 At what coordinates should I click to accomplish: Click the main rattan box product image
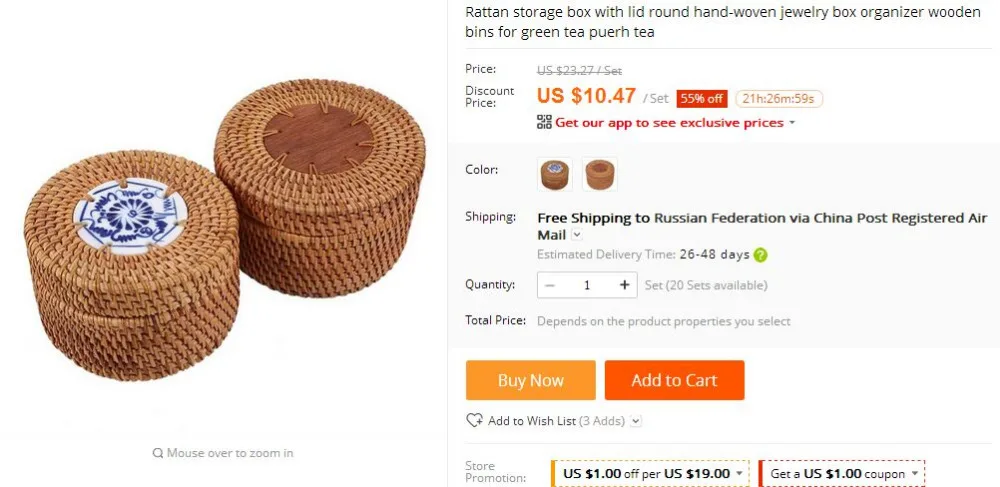coord(224,229)
